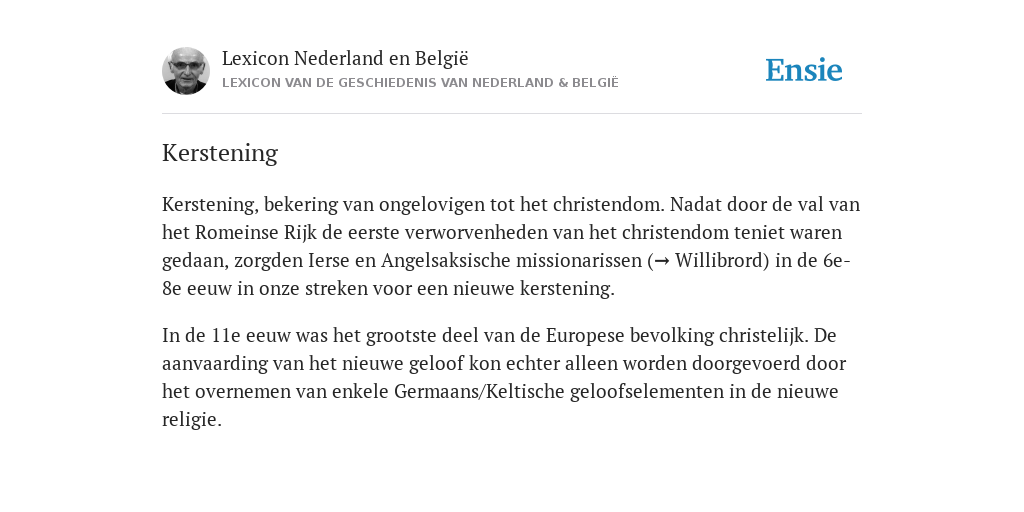Click the word Angelsaksische
The height and width of the screenshot is (512, 1024).
[446, 261]
